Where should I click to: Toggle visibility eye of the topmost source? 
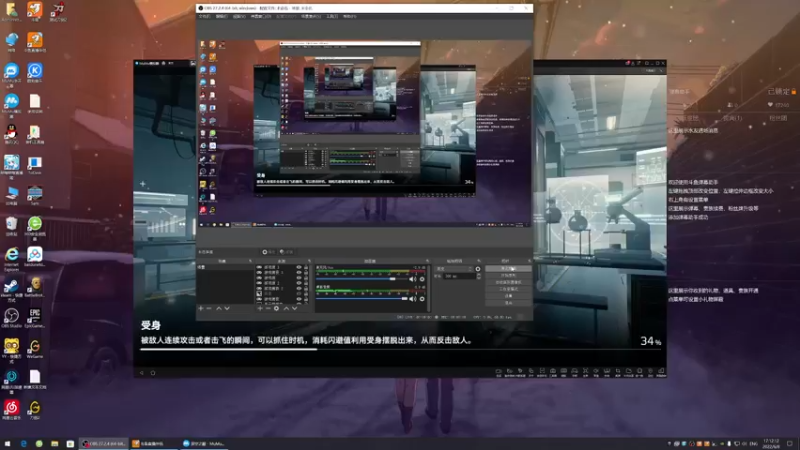click(x=299, y=267)
